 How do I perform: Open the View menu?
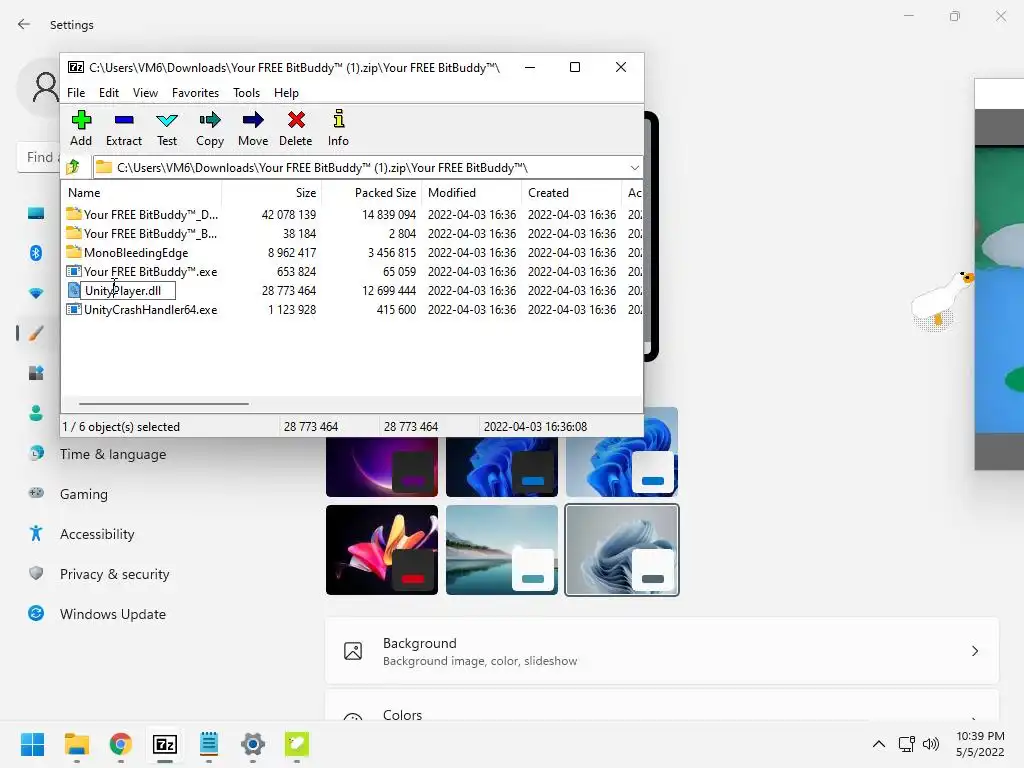point(145,93)
